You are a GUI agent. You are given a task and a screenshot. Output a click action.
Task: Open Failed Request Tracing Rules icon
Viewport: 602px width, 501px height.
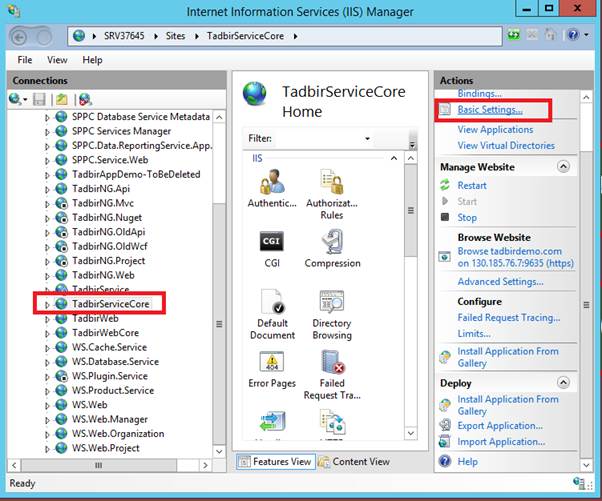tap(332, 362)
